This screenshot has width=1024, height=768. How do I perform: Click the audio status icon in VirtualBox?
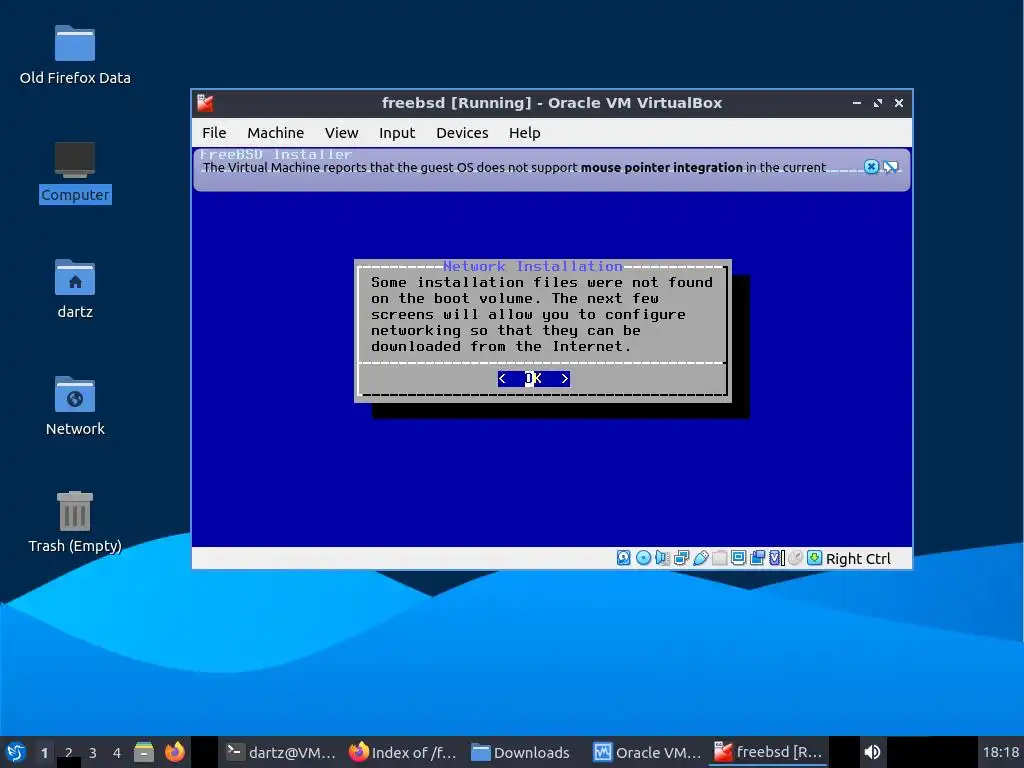pos(662,558)
